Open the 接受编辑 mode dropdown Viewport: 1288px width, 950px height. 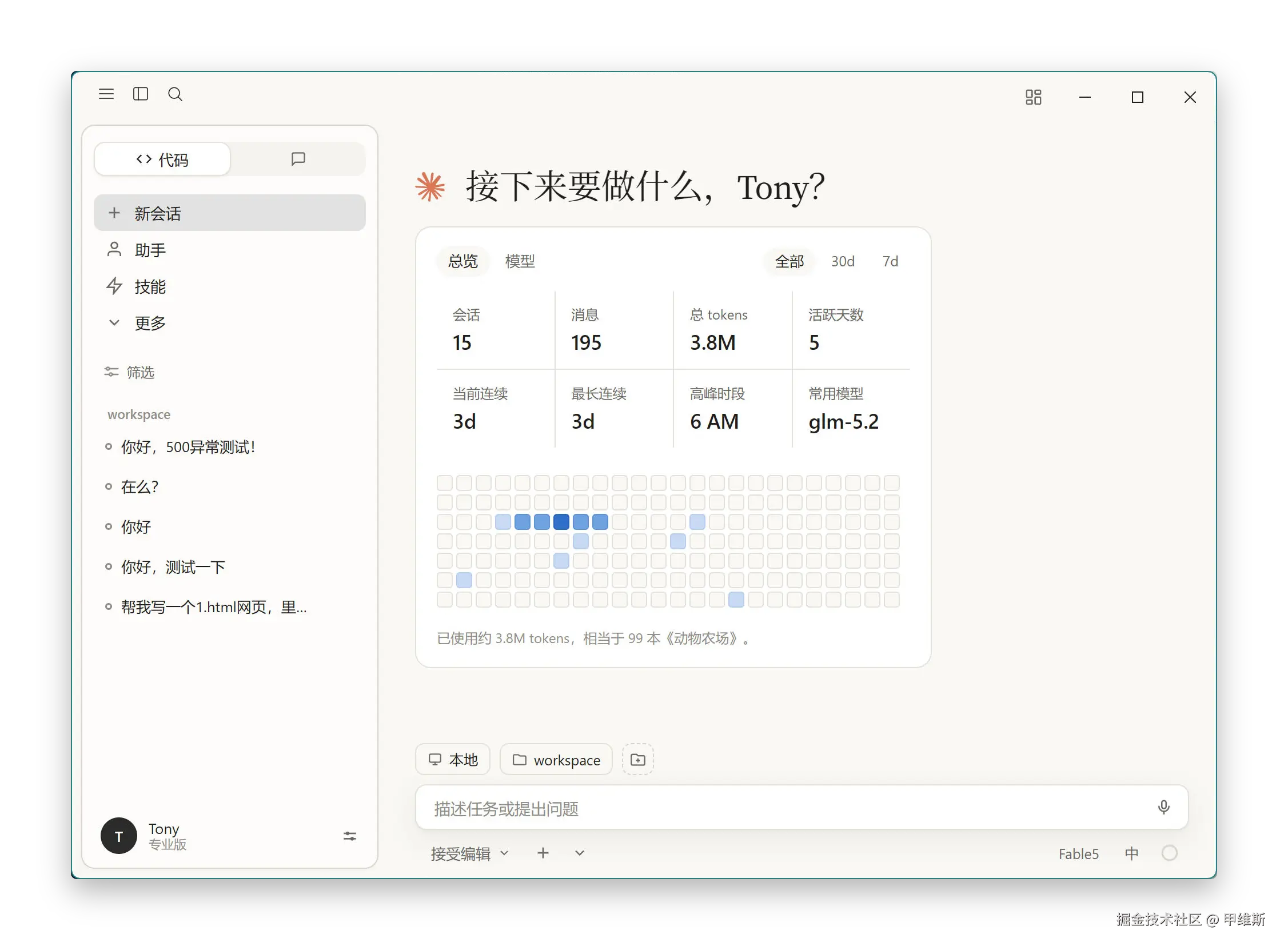(470, 854)
